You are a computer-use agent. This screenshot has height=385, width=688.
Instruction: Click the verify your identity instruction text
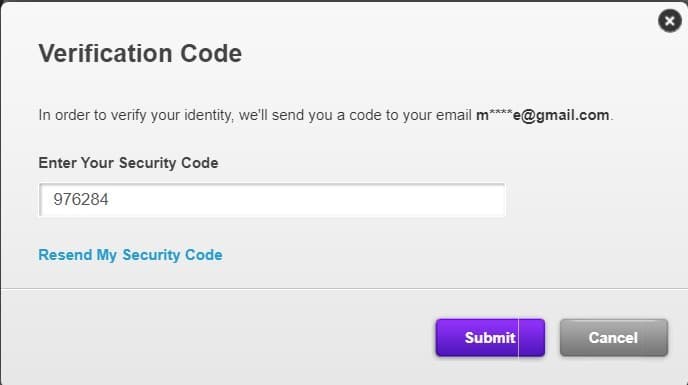coord(326,115)
